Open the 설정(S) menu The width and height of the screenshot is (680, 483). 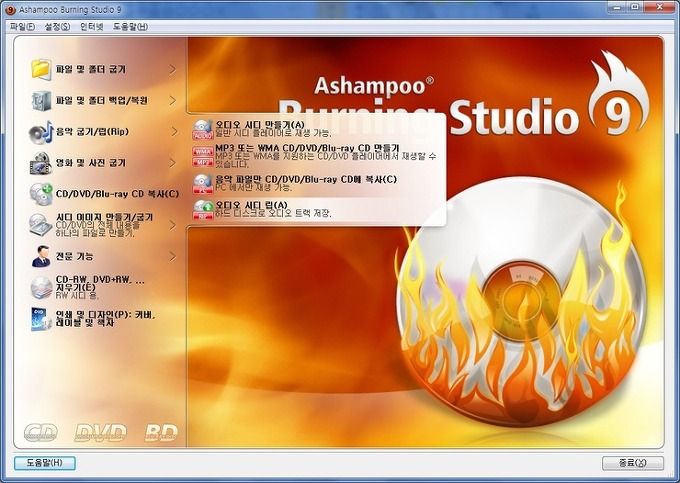pos(57,26)
